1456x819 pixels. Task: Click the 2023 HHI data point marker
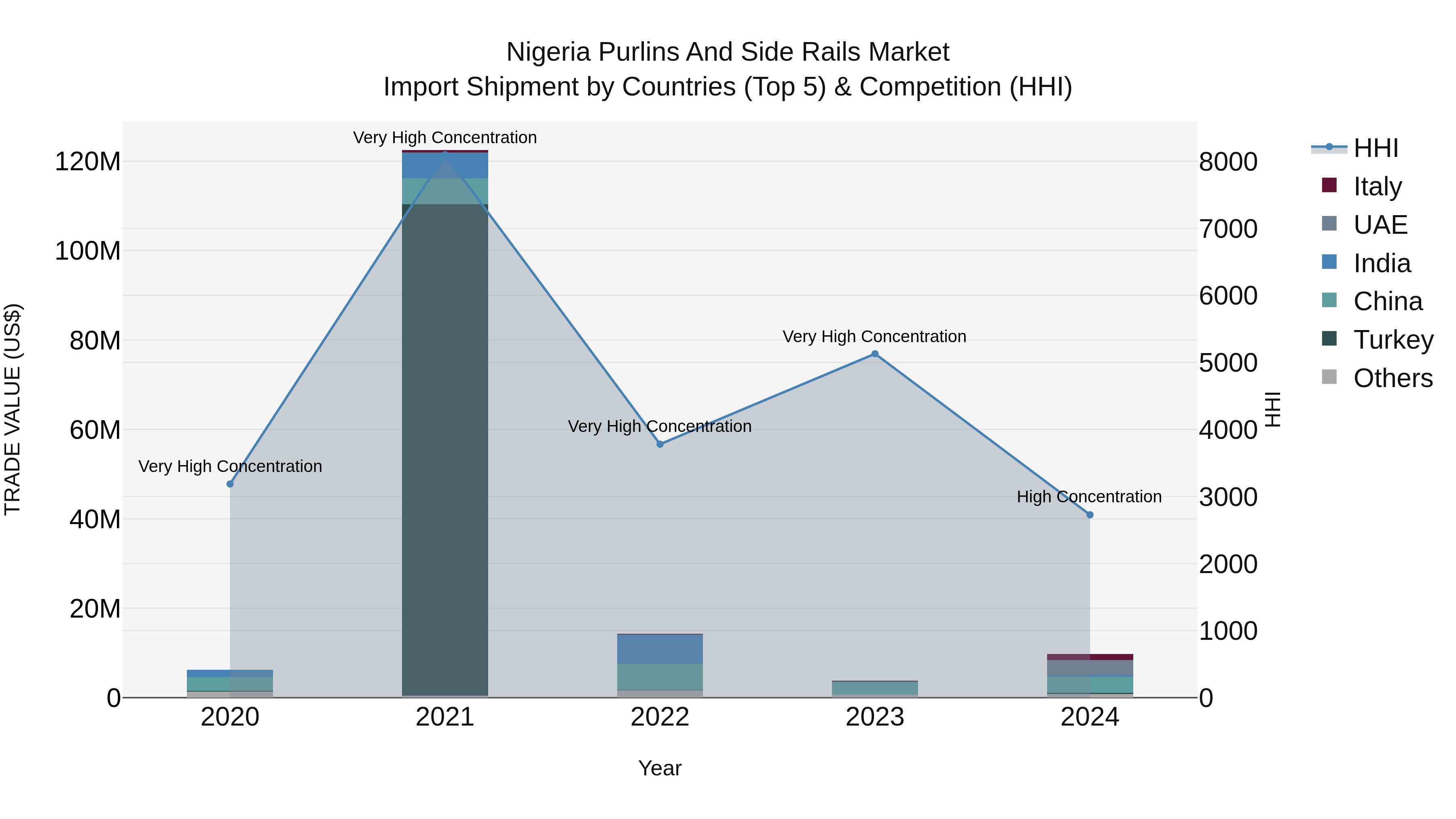875,354
